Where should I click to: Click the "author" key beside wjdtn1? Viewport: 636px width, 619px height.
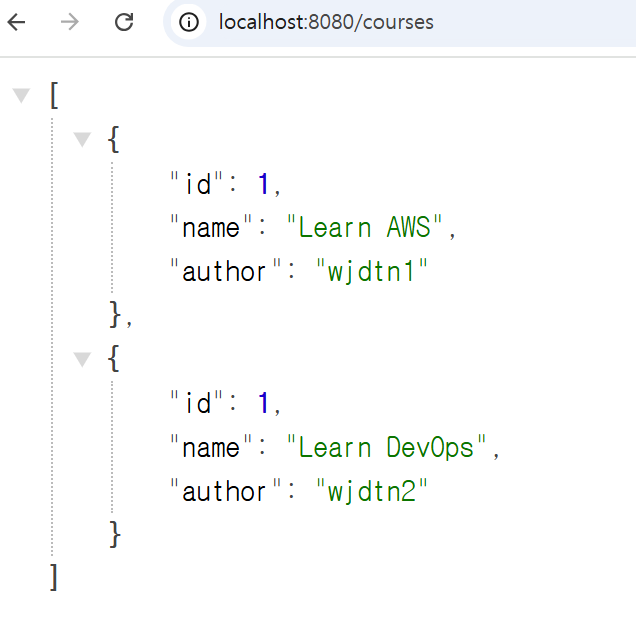[x=226, y=271]
